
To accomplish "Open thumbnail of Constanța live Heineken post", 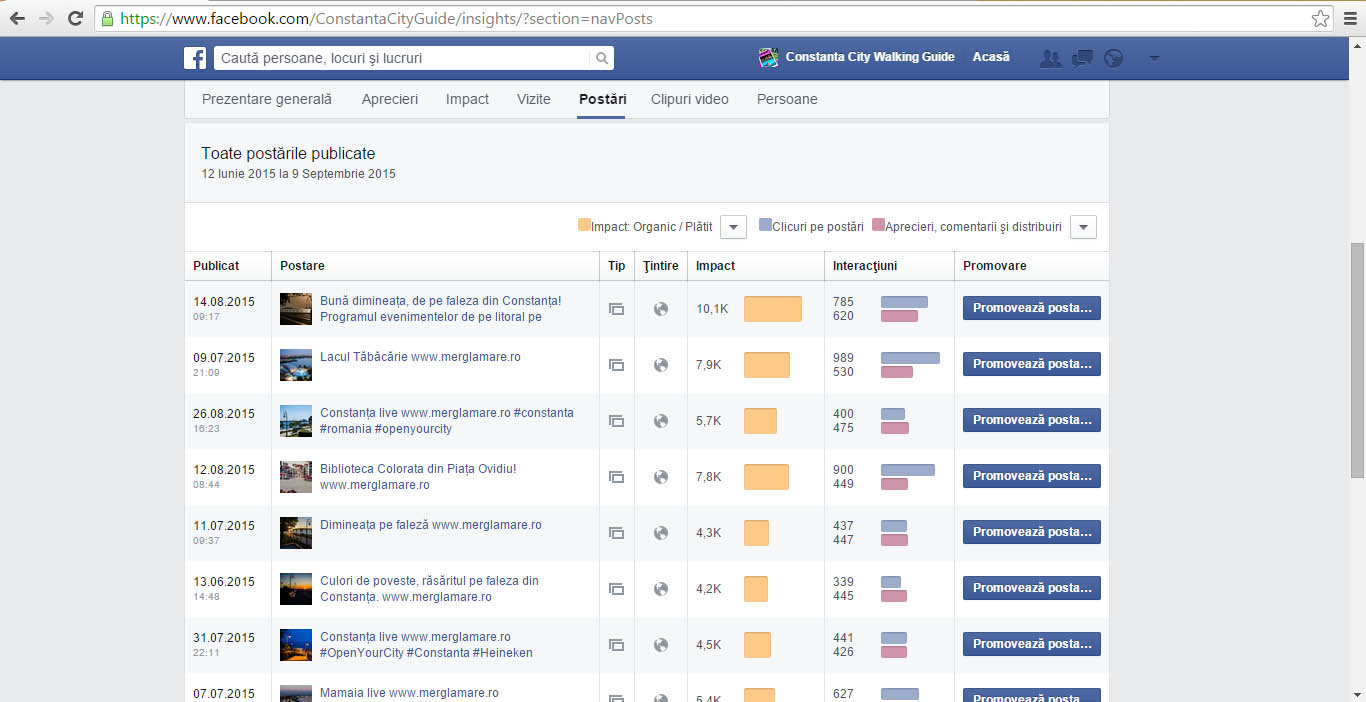I will (x=296, y=645).
